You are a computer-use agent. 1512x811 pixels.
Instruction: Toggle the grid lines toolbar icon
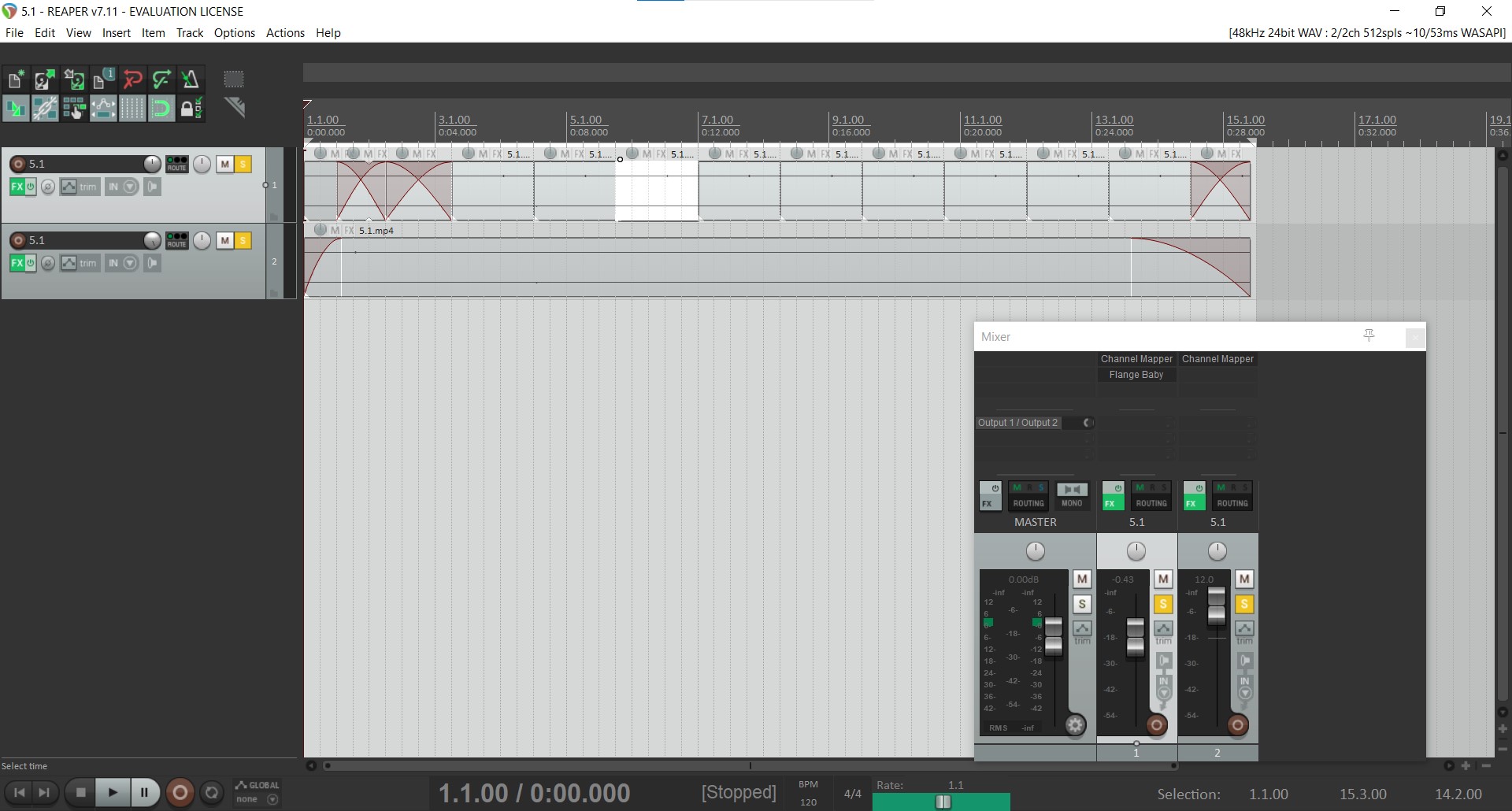click(132, 108)
